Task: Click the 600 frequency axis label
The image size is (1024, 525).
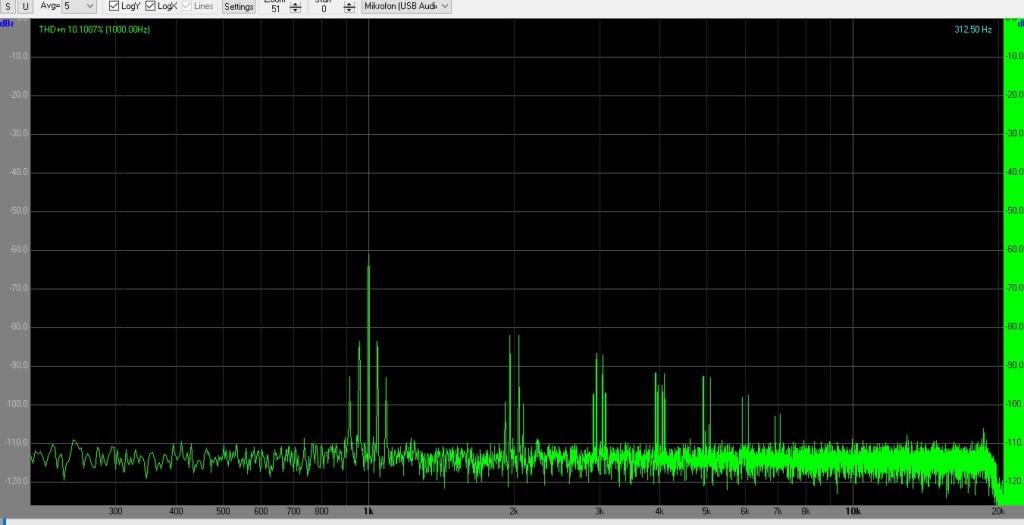Action: (261, 511)
